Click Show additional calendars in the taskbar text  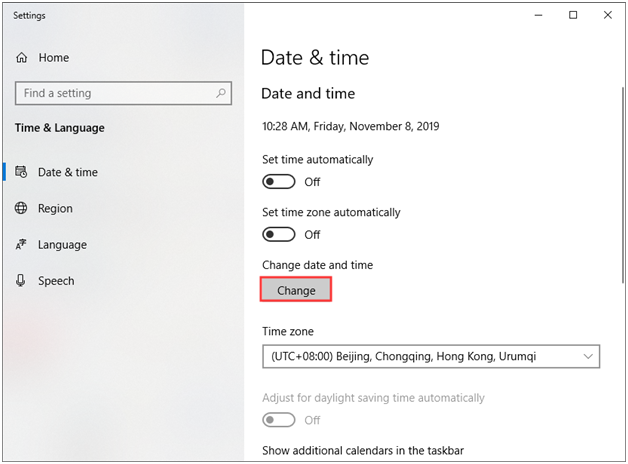click(363, 451)
